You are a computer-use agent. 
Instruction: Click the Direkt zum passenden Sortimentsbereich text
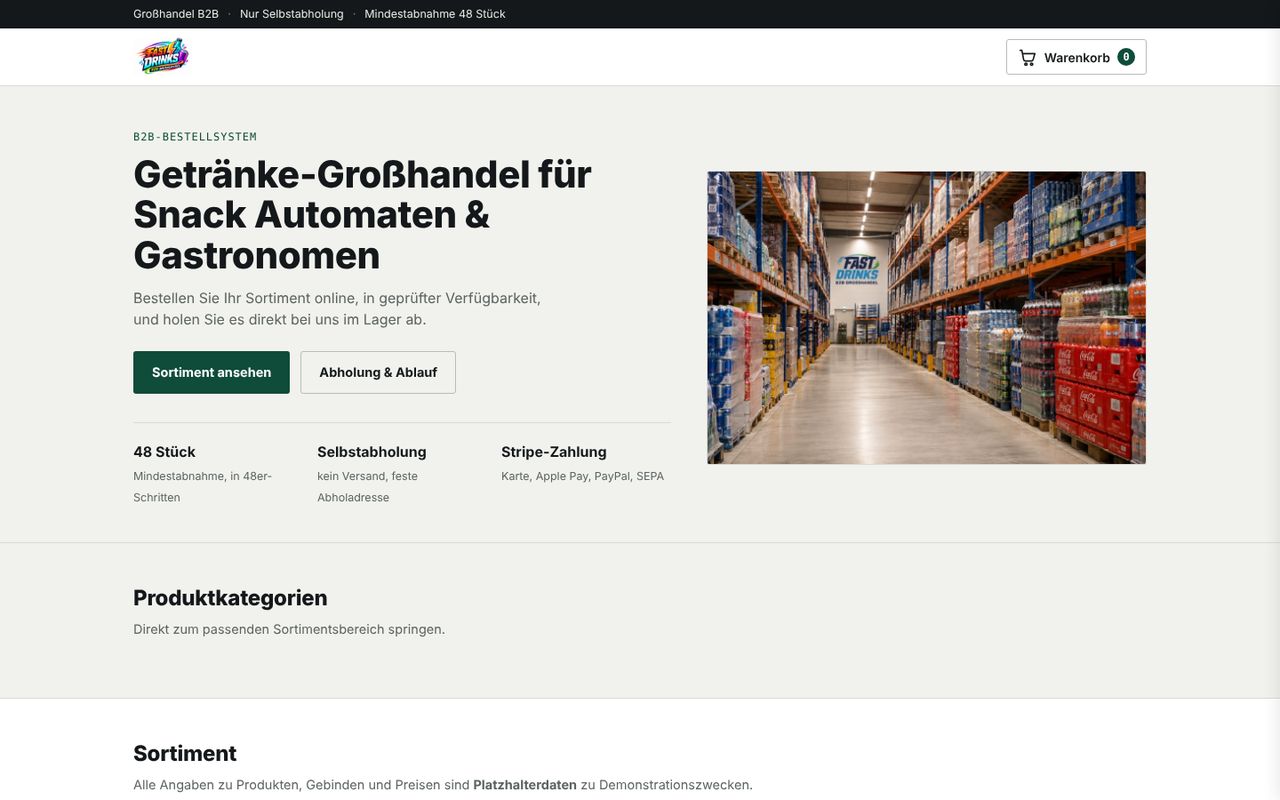pyautogui.click(x=289, y=629)
